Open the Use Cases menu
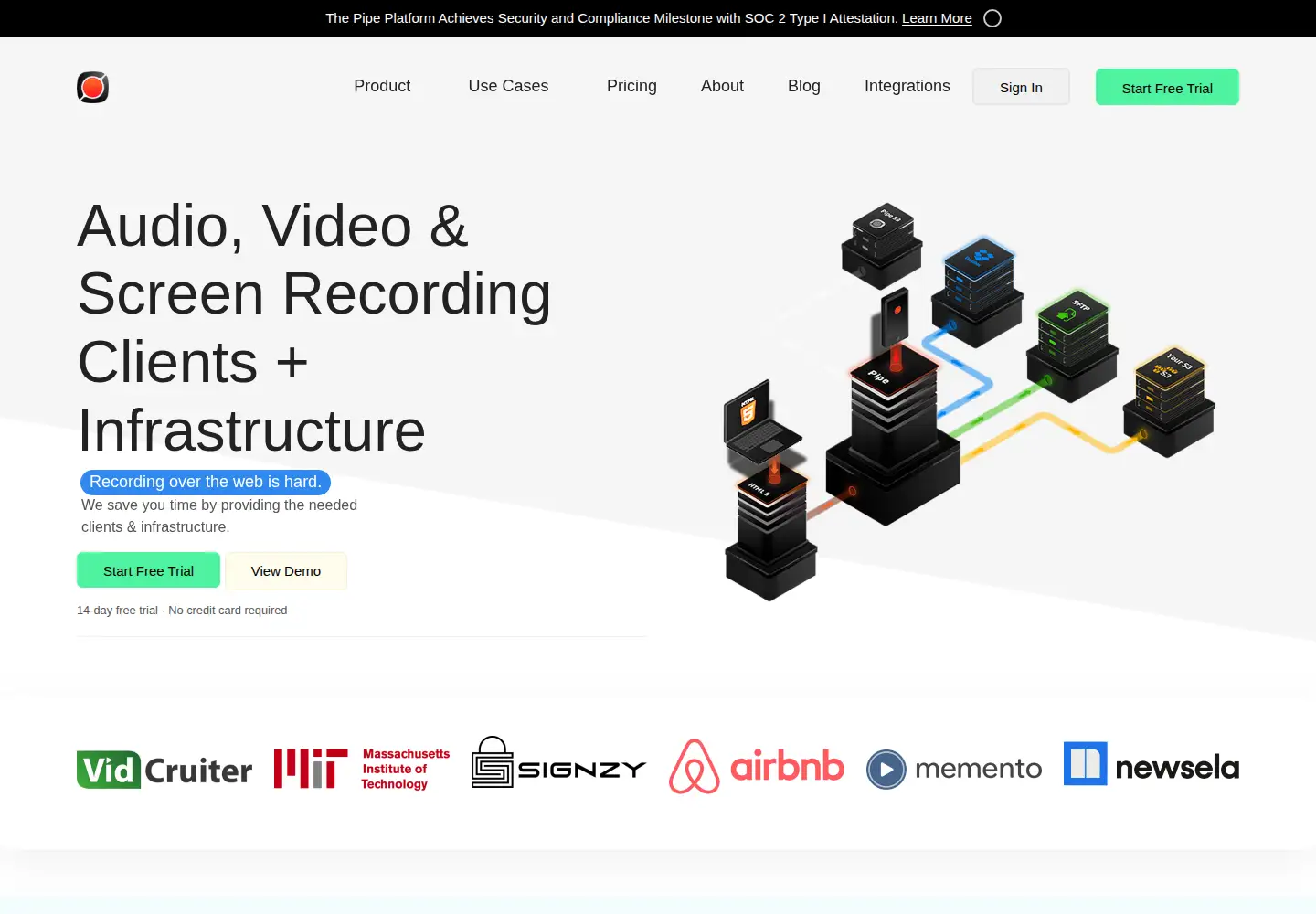 click(x=508, y=86)
